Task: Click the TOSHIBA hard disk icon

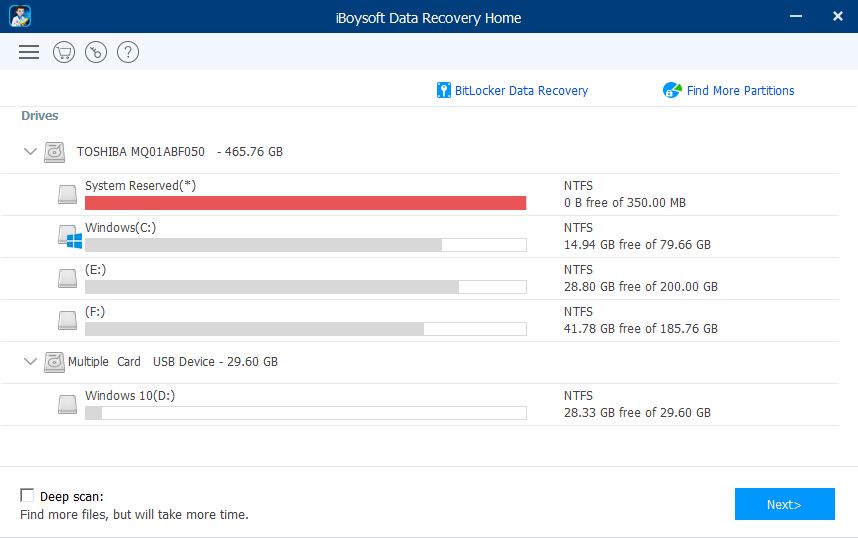Action: click(x=55, y=152)
